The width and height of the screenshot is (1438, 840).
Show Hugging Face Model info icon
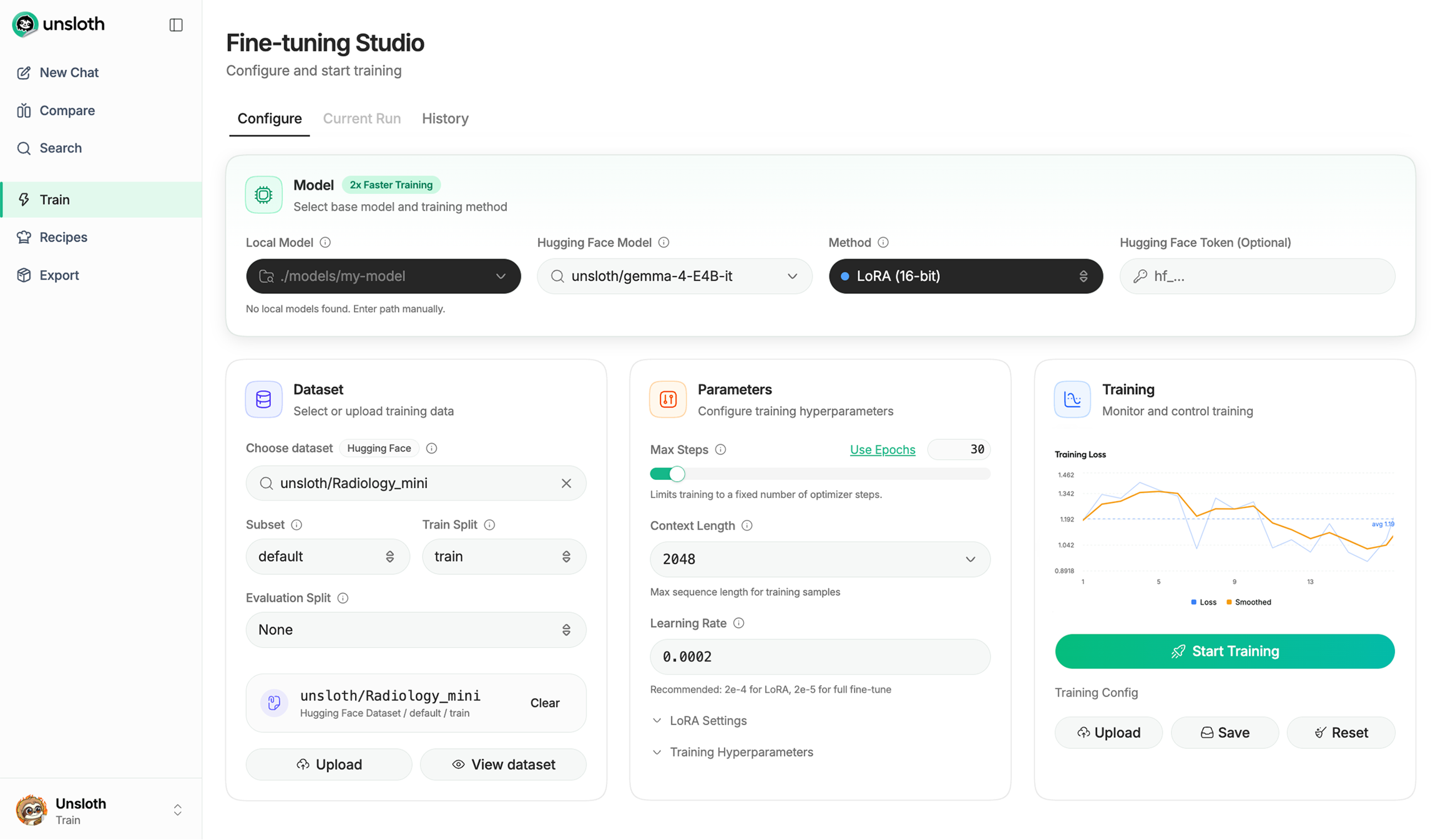pos(664,242)
